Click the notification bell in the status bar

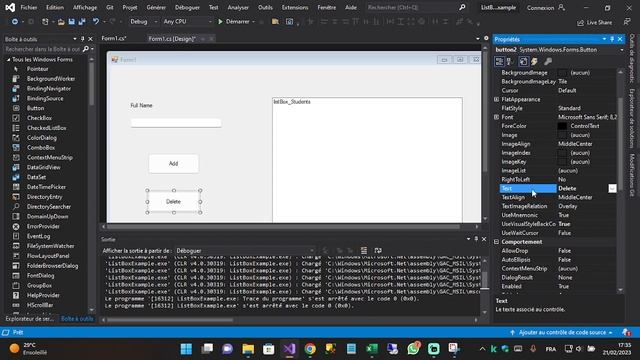click(627, 332)
